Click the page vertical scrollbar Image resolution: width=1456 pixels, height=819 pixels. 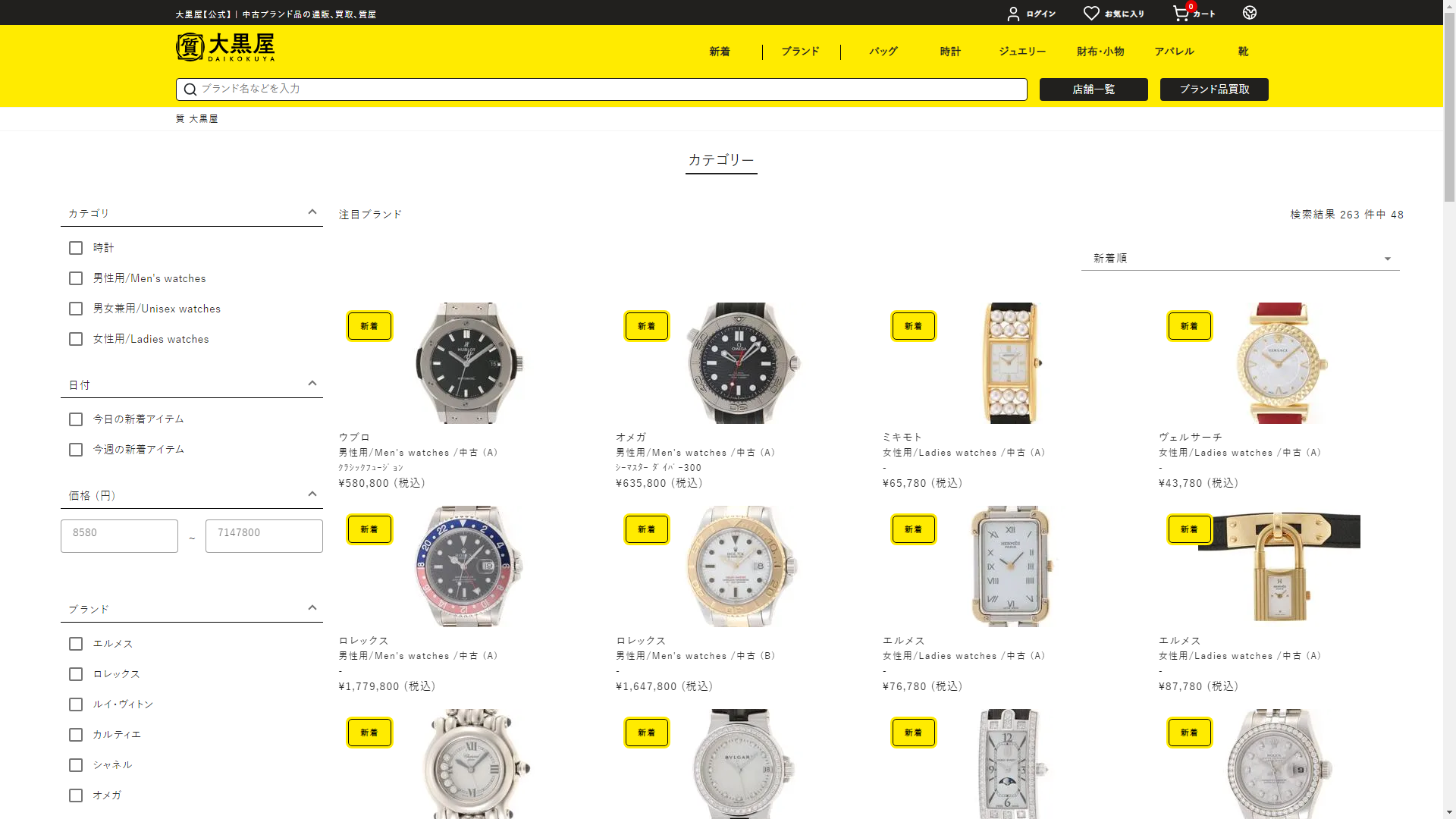[x=1449, y=409]
